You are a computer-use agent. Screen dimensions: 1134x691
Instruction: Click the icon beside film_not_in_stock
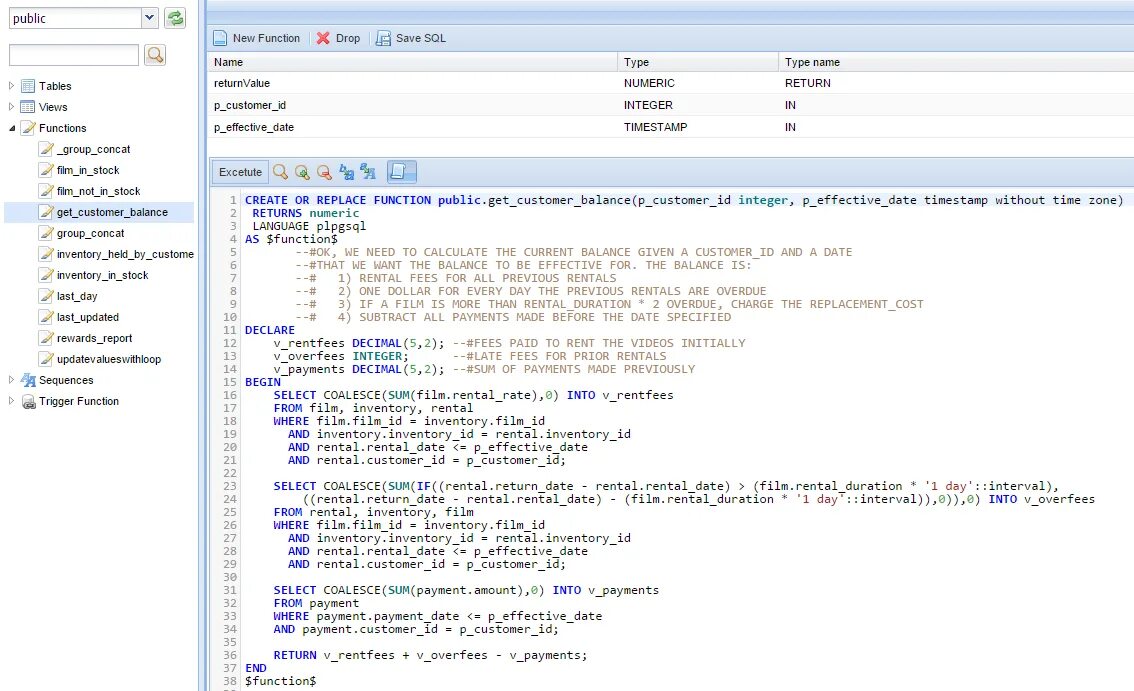point(46,191)
